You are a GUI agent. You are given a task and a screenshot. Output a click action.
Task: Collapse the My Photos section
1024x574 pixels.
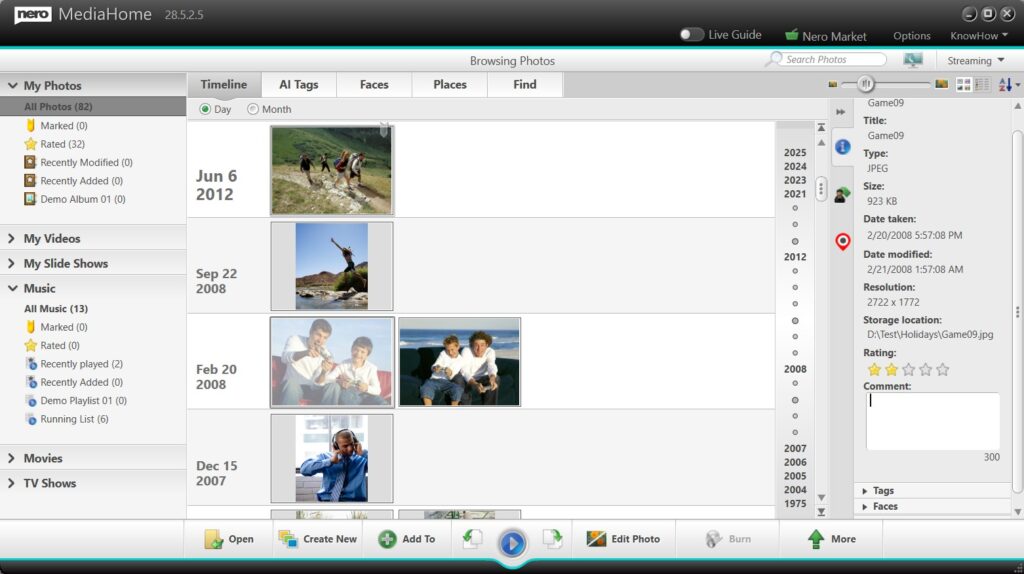(x=12, y=86)
